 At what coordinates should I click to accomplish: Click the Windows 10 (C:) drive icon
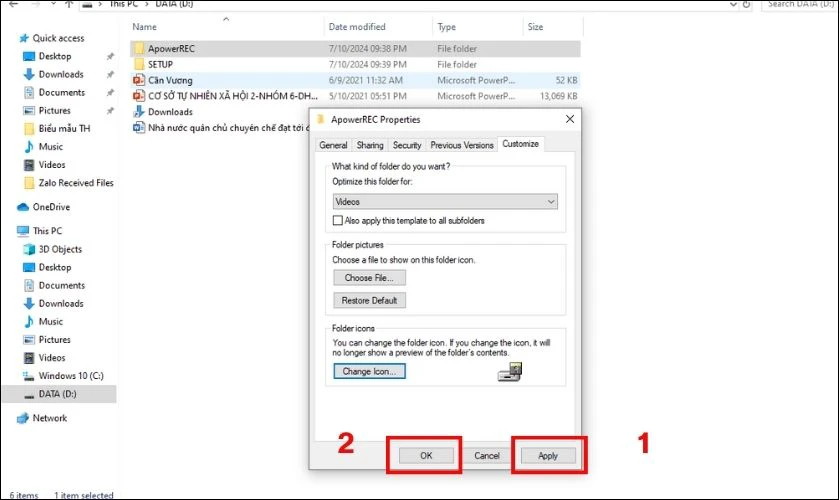(x=28, y=376)
